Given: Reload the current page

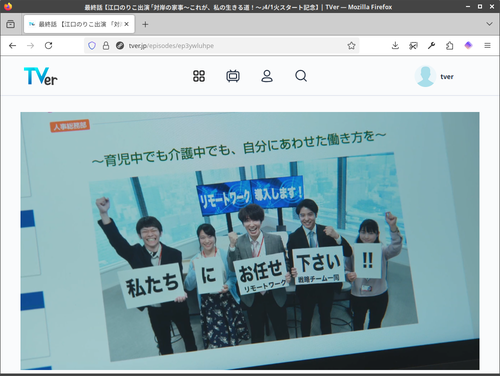Looking at the screenshot, I should click(x=49, y=46).
